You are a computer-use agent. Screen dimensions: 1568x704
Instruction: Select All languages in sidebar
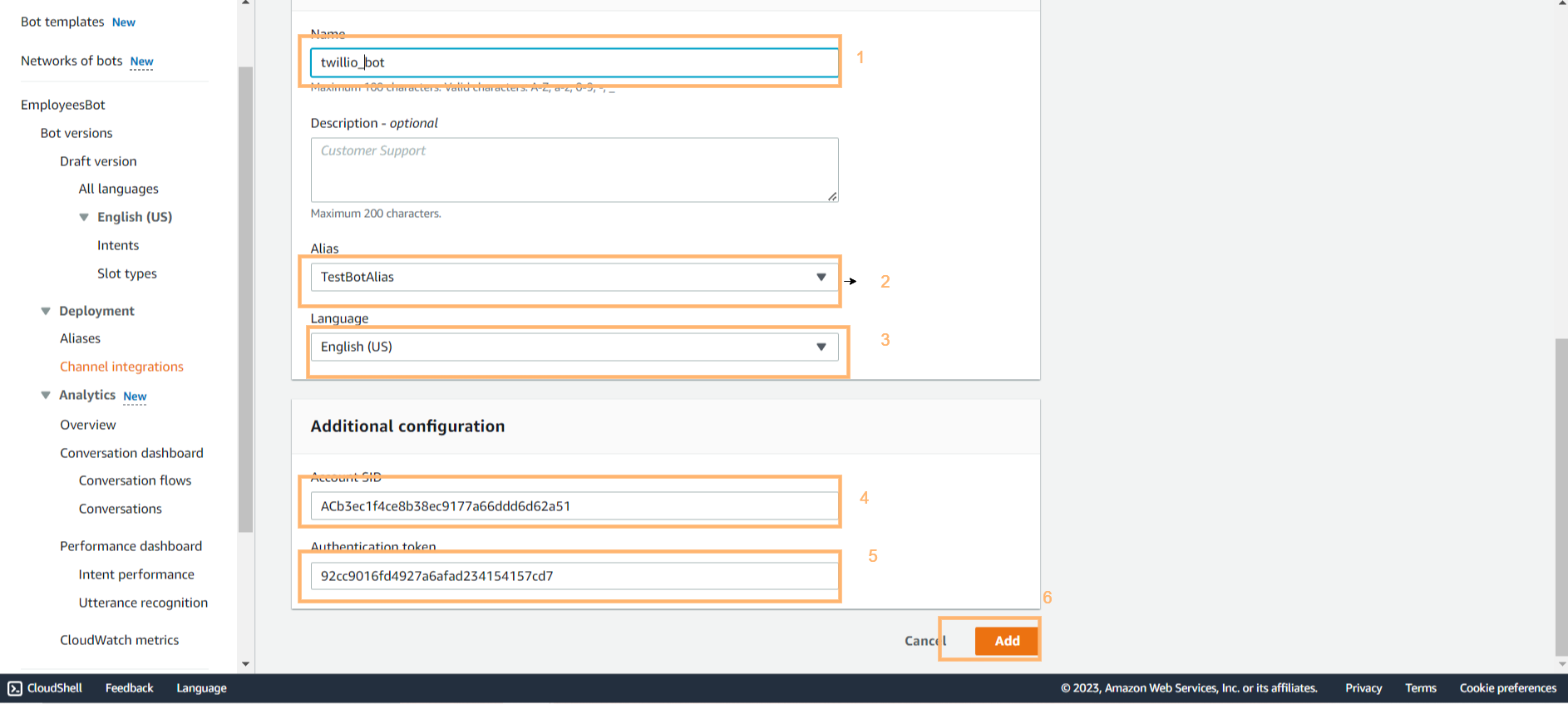coord(119,189)
